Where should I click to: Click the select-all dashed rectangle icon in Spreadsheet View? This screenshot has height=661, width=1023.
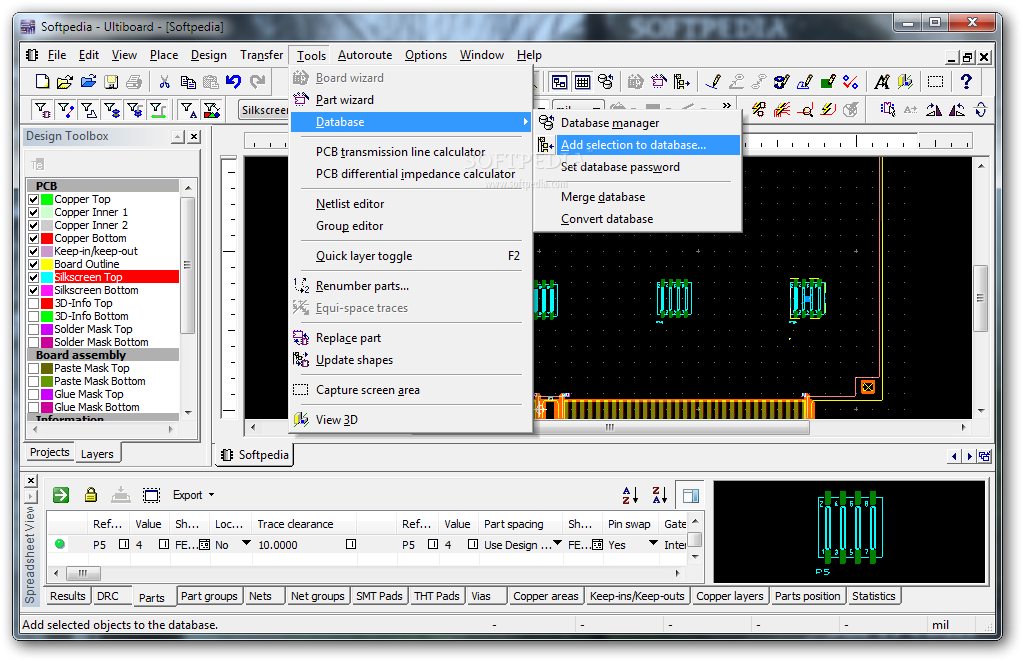click(x=151, y=495)
